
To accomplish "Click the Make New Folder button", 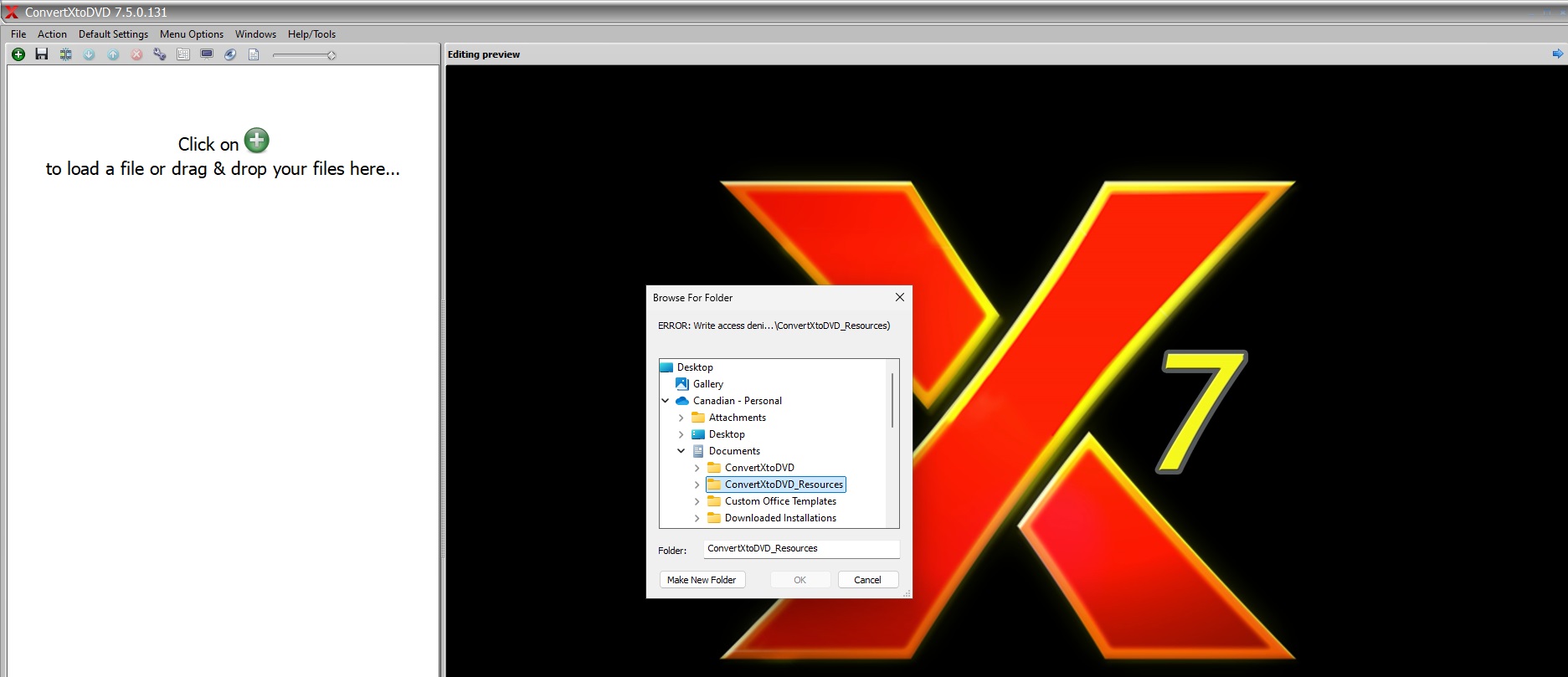I will point(702,580).
